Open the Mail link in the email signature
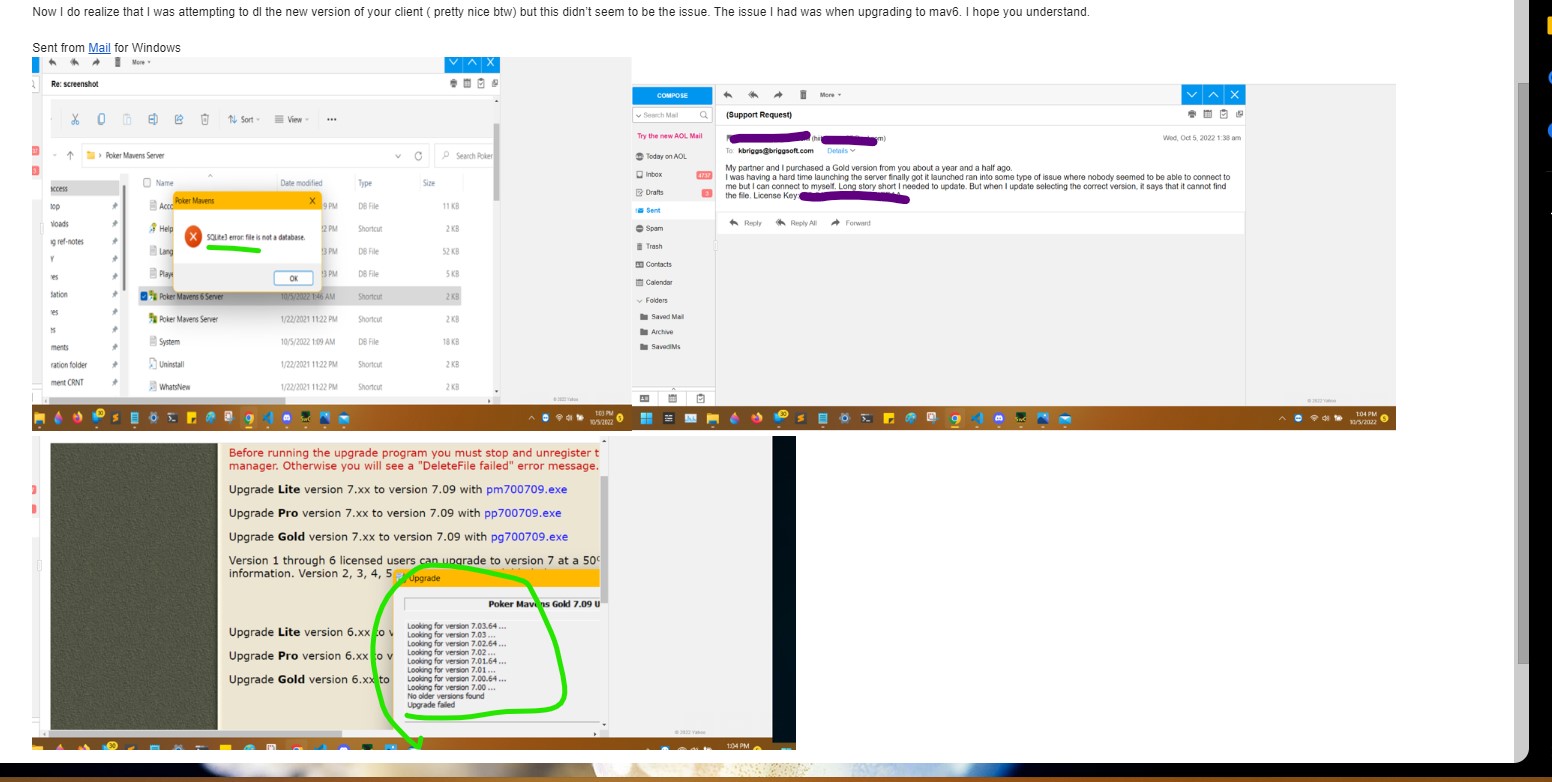 [99, 47]
